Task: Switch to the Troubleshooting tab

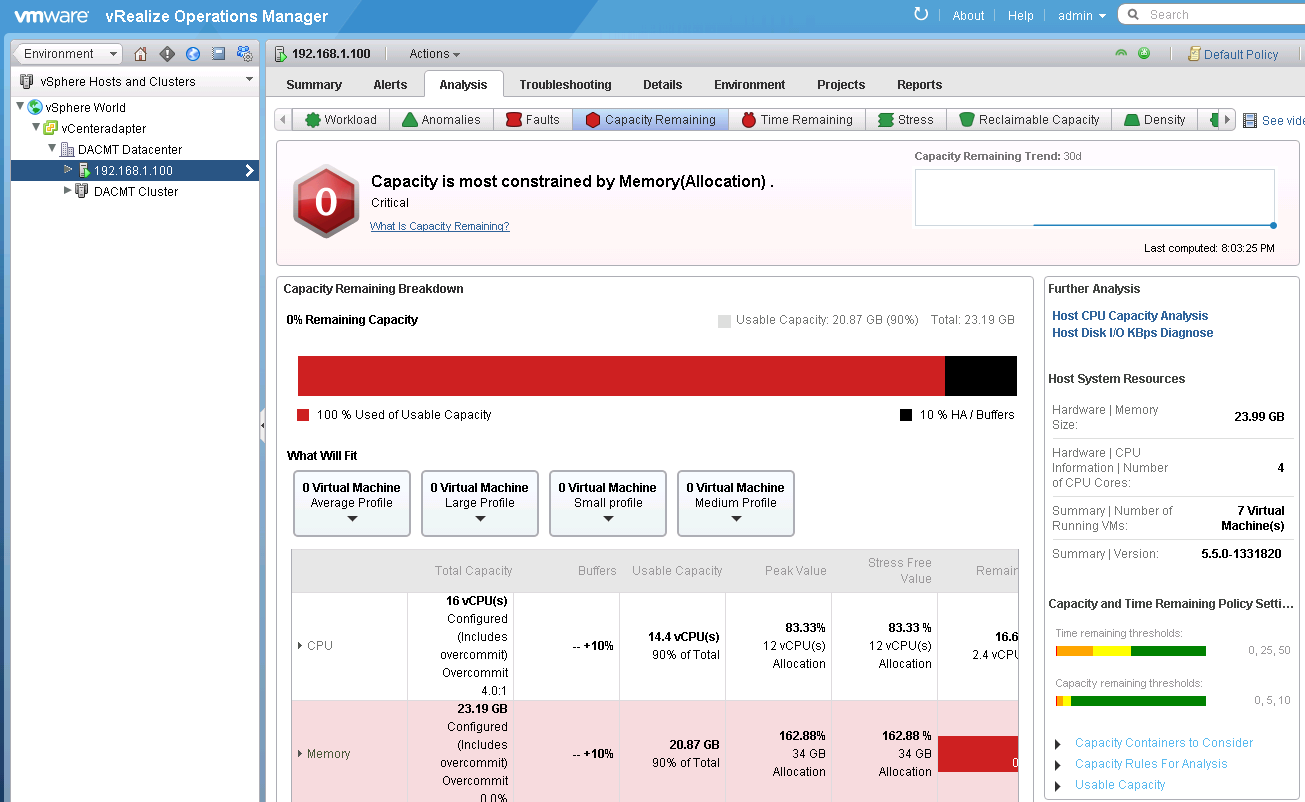Action: point(565,85)
